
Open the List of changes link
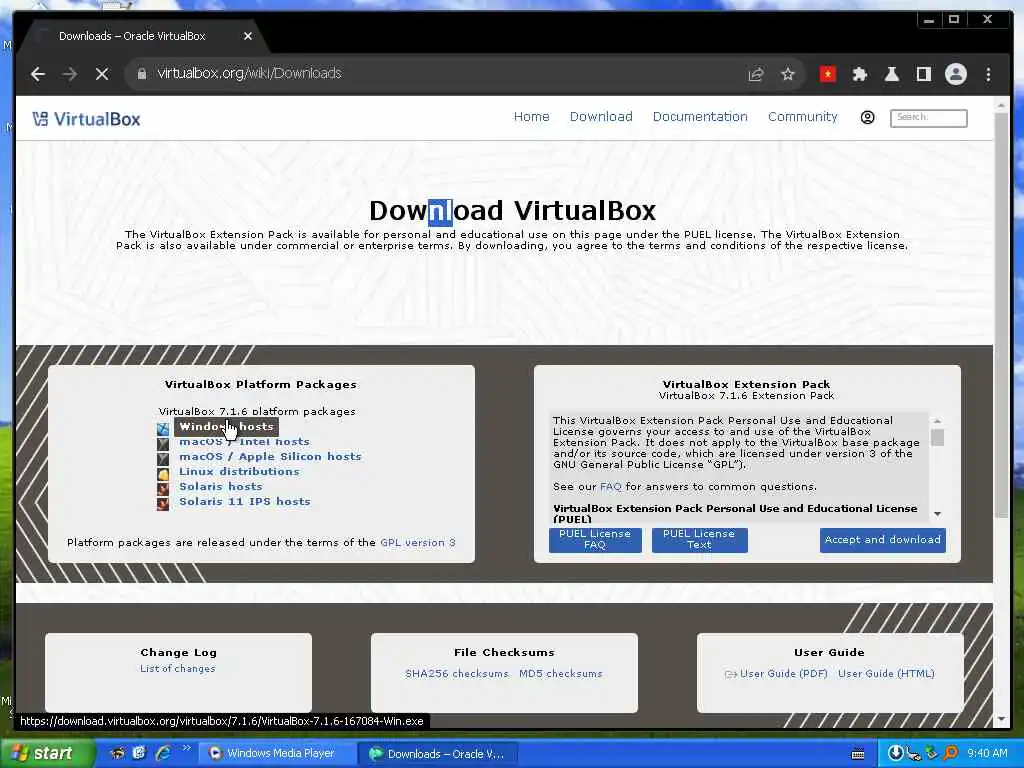tap(178, 669)
